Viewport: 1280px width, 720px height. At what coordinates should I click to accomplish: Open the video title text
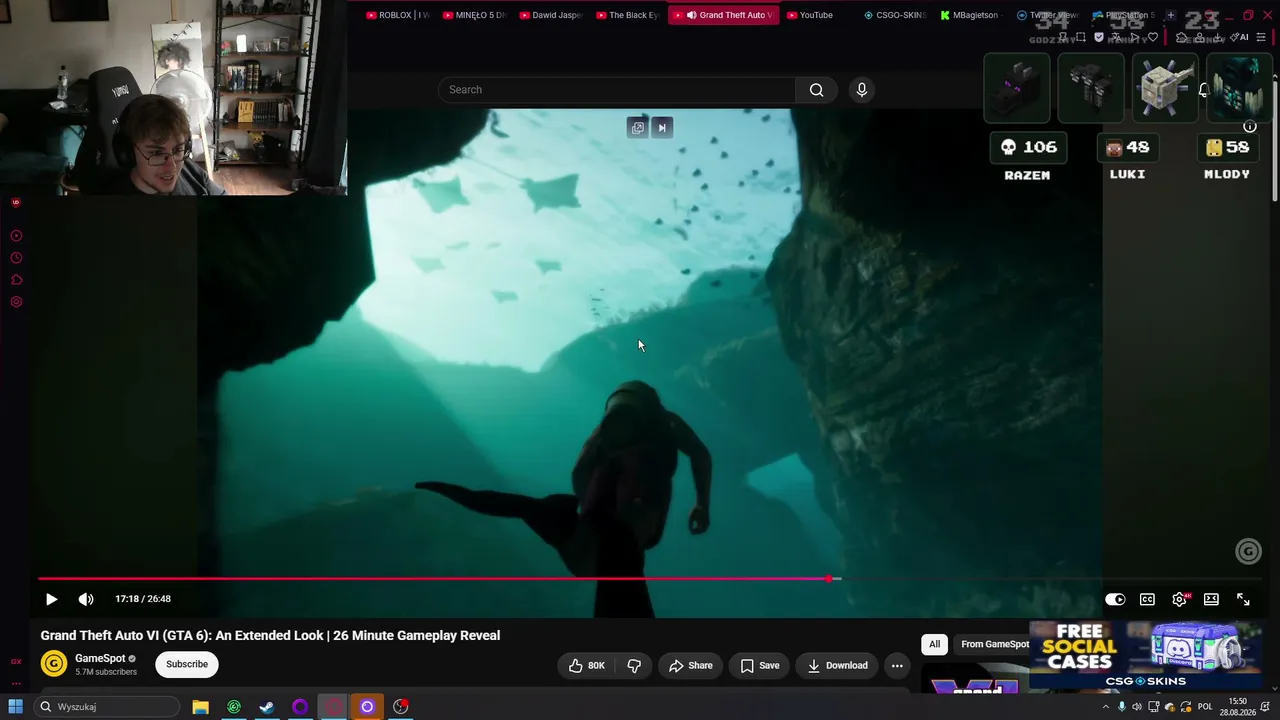pyautogui.click(x=270, y=635)
